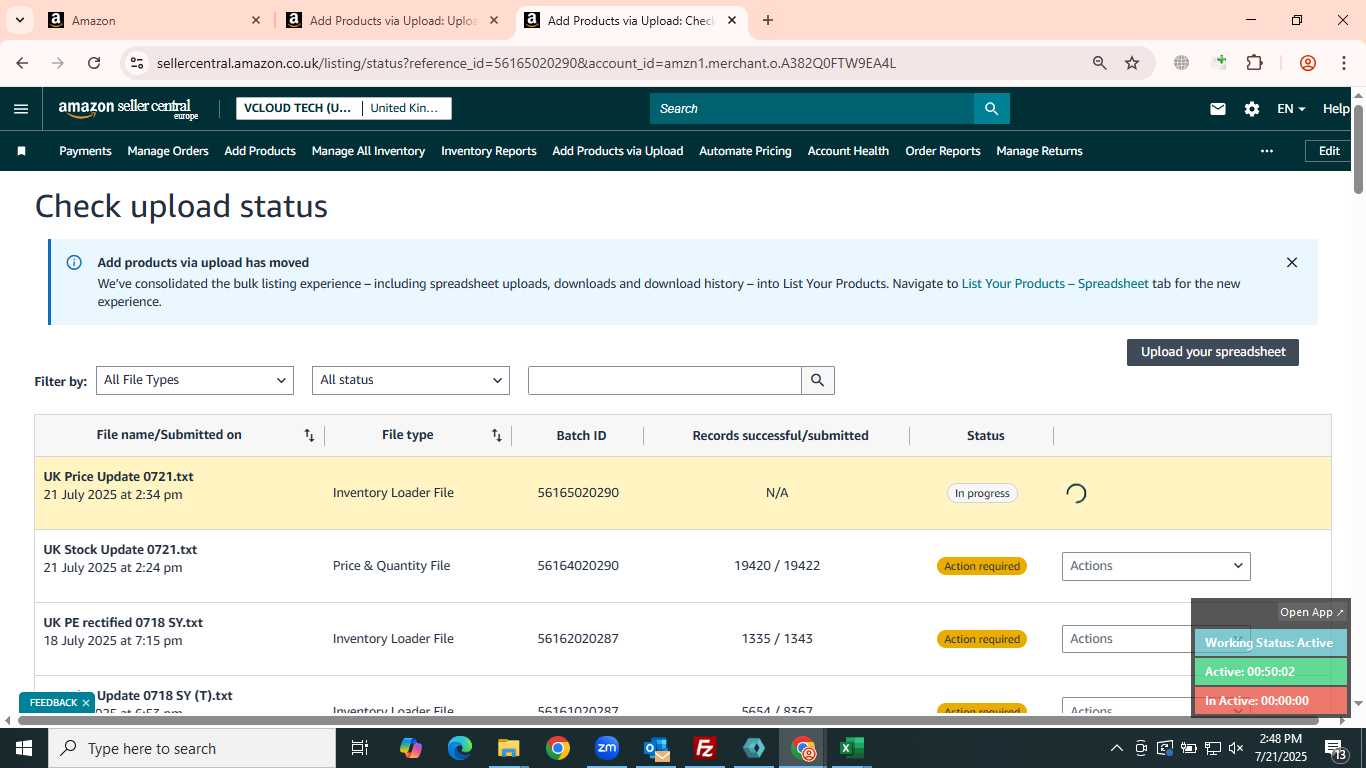Open Microsoft Edge from taskbar

pos(460,748)
